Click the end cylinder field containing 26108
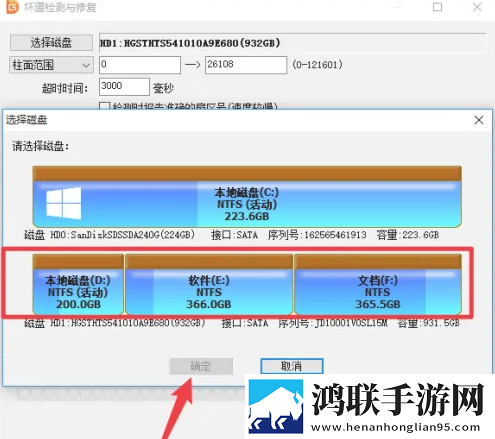 pos(246,65)
